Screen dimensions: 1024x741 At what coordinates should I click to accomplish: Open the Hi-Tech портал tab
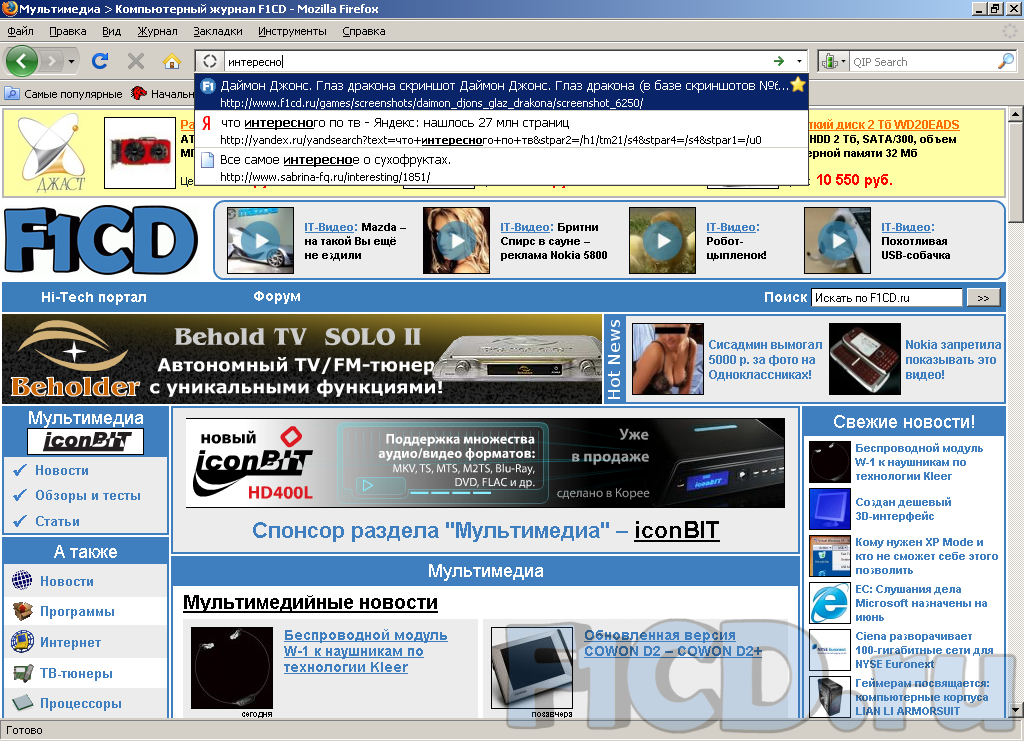(x=93, y=297)
